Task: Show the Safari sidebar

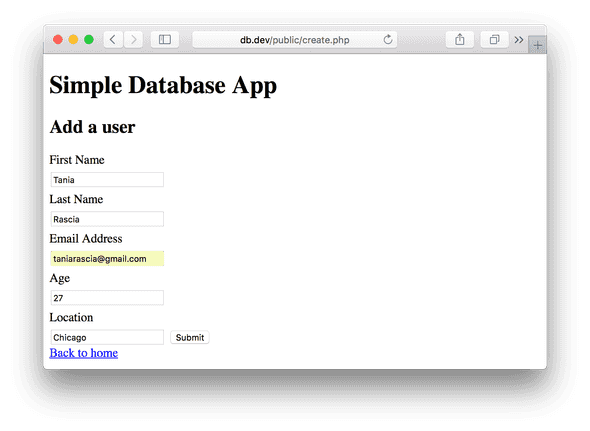Action: pos(165,40)
